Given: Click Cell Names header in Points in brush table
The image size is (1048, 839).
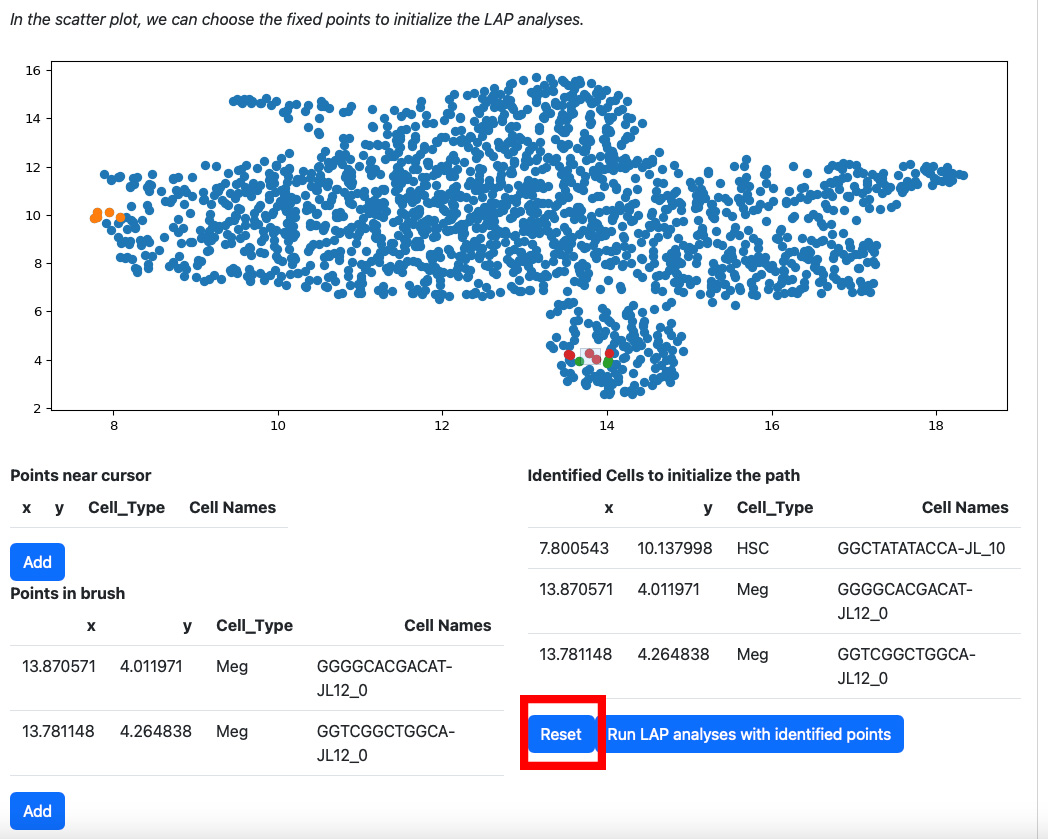Looking at the screenshot, I should point(448,625).
